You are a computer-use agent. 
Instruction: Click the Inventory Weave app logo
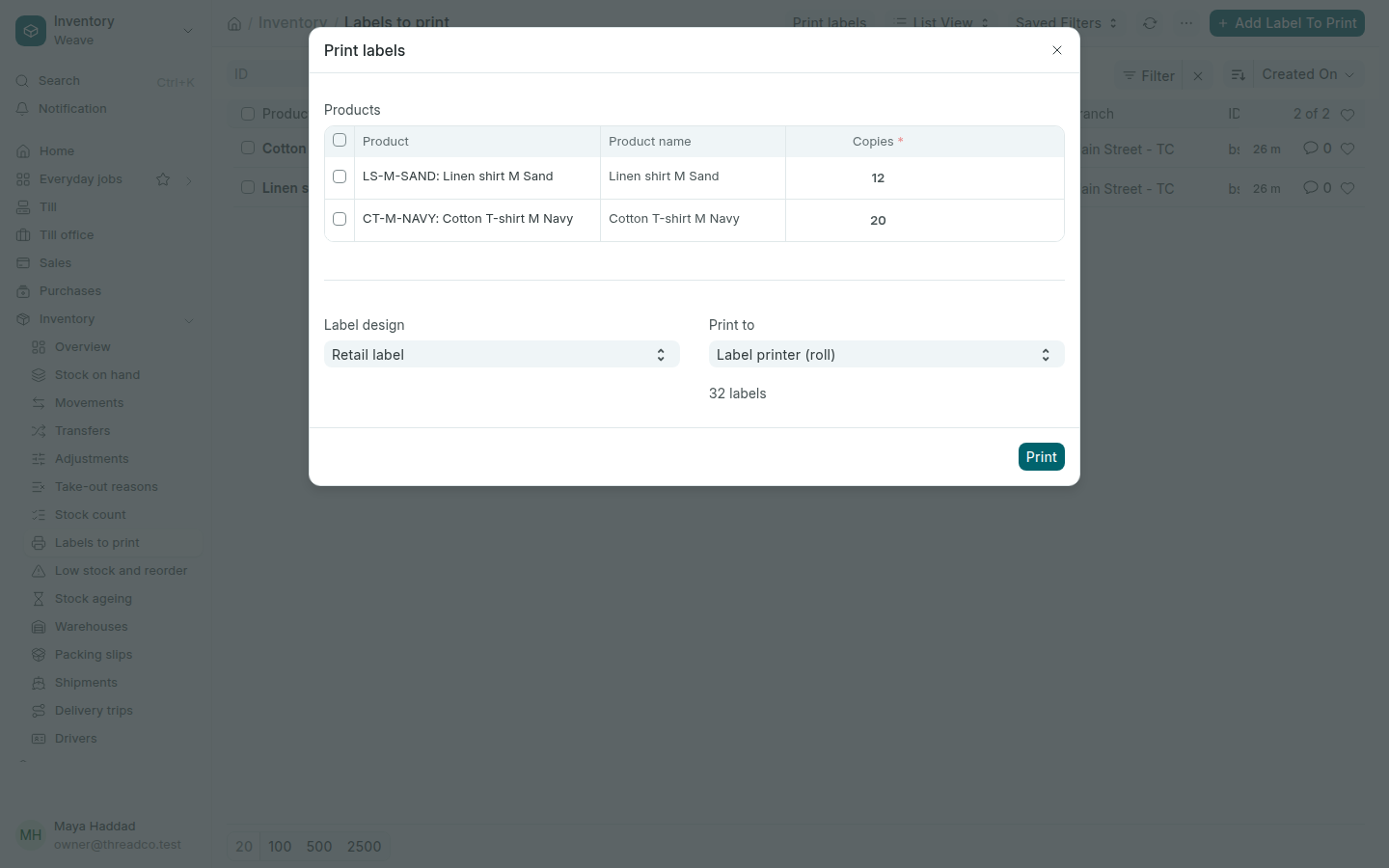tap(31, 31)
